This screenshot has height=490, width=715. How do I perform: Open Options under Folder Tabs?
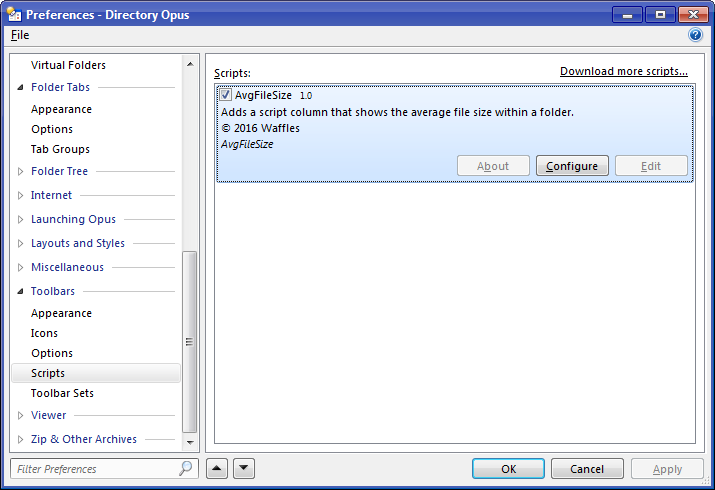52,129
